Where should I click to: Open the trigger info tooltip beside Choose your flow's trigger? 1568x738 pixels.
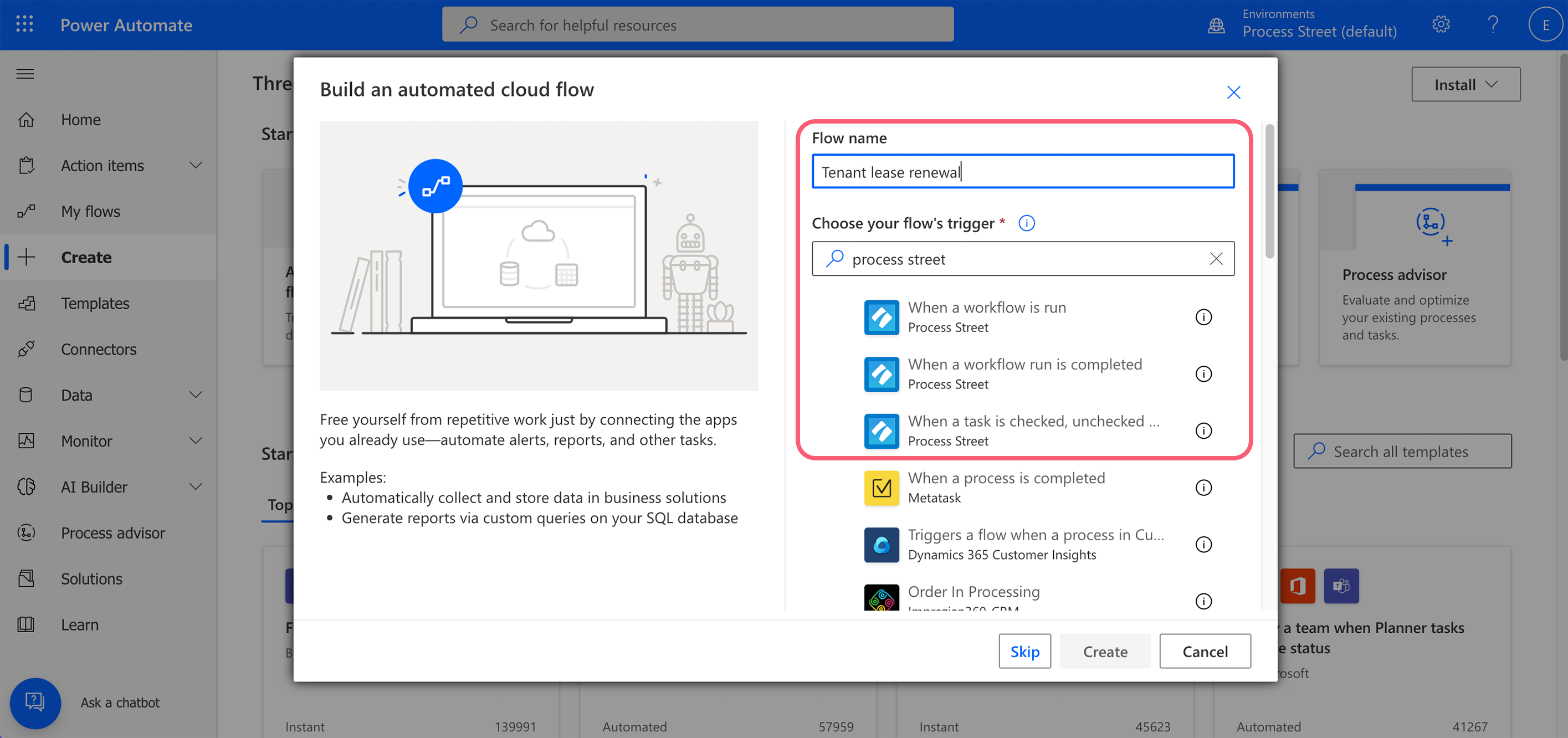[1026, 223]
